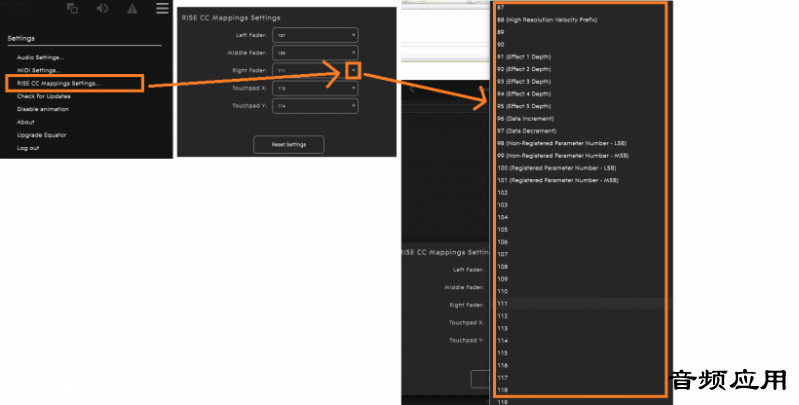Select Check for Updates
The image size is (799, 405).
pos(43,96)
